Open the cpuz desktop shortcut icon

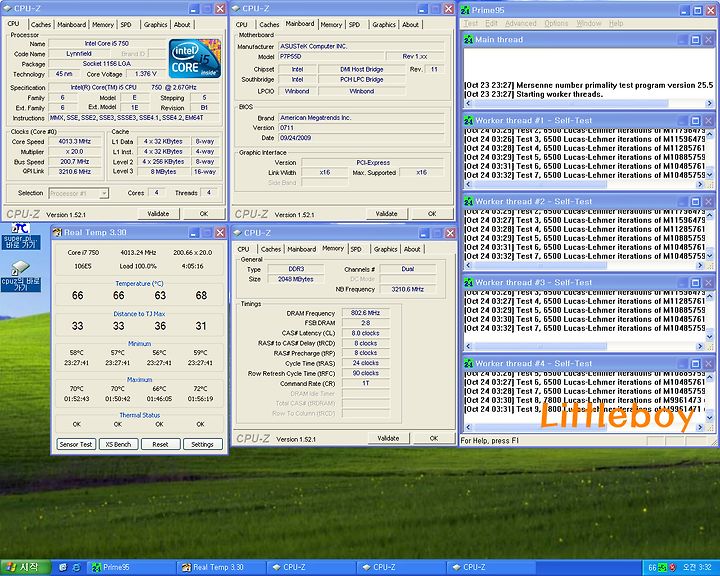click(21, 276)
